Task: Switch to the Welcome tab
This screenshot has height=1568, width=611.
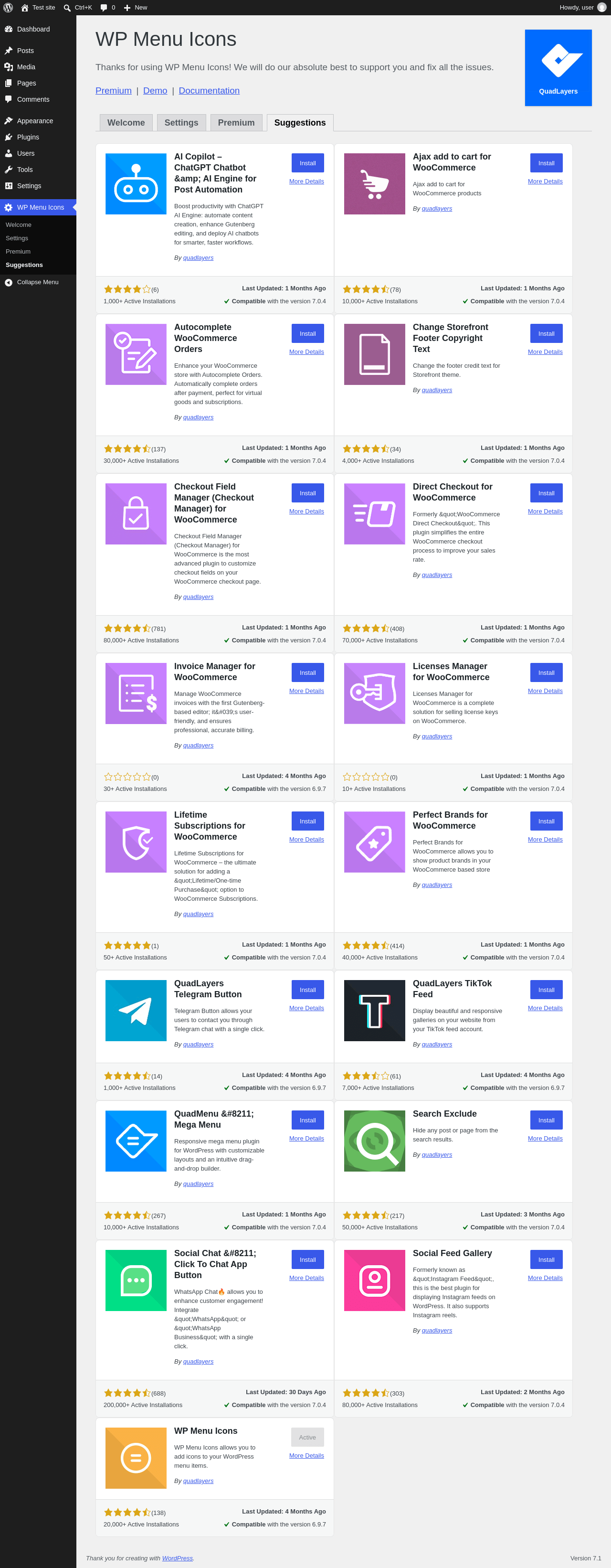Action: pos(126,122)
